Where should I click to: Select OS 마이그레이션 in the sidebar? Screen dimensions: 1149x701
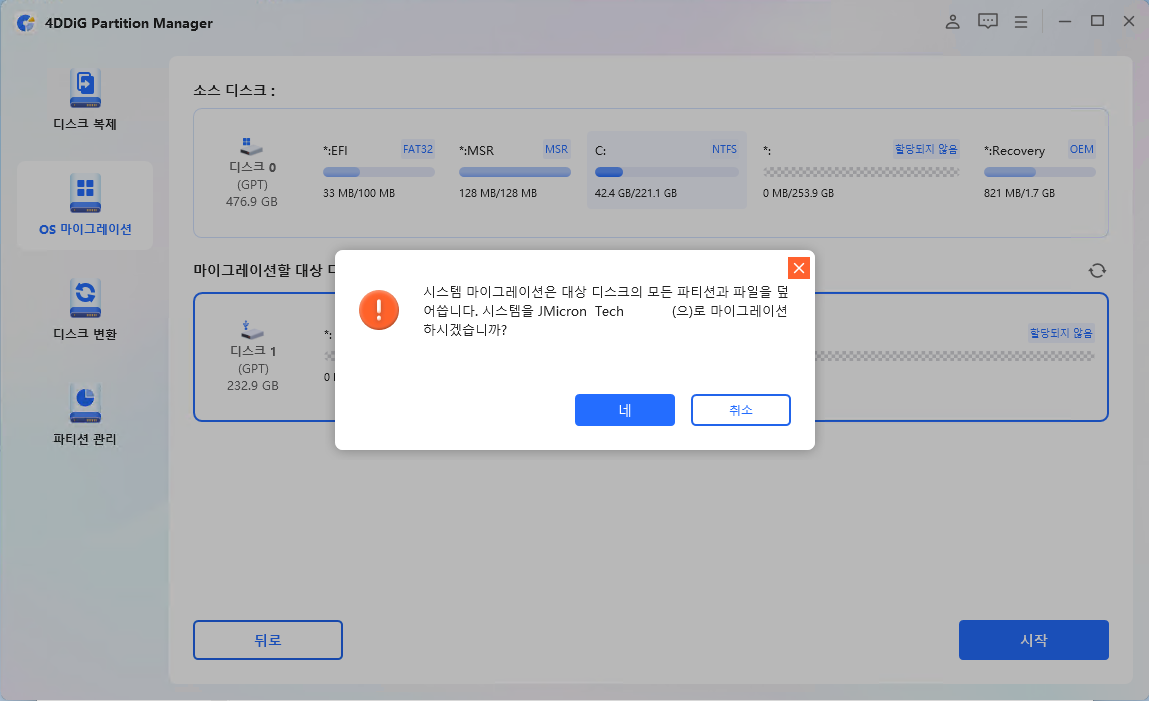click(85, 206)
